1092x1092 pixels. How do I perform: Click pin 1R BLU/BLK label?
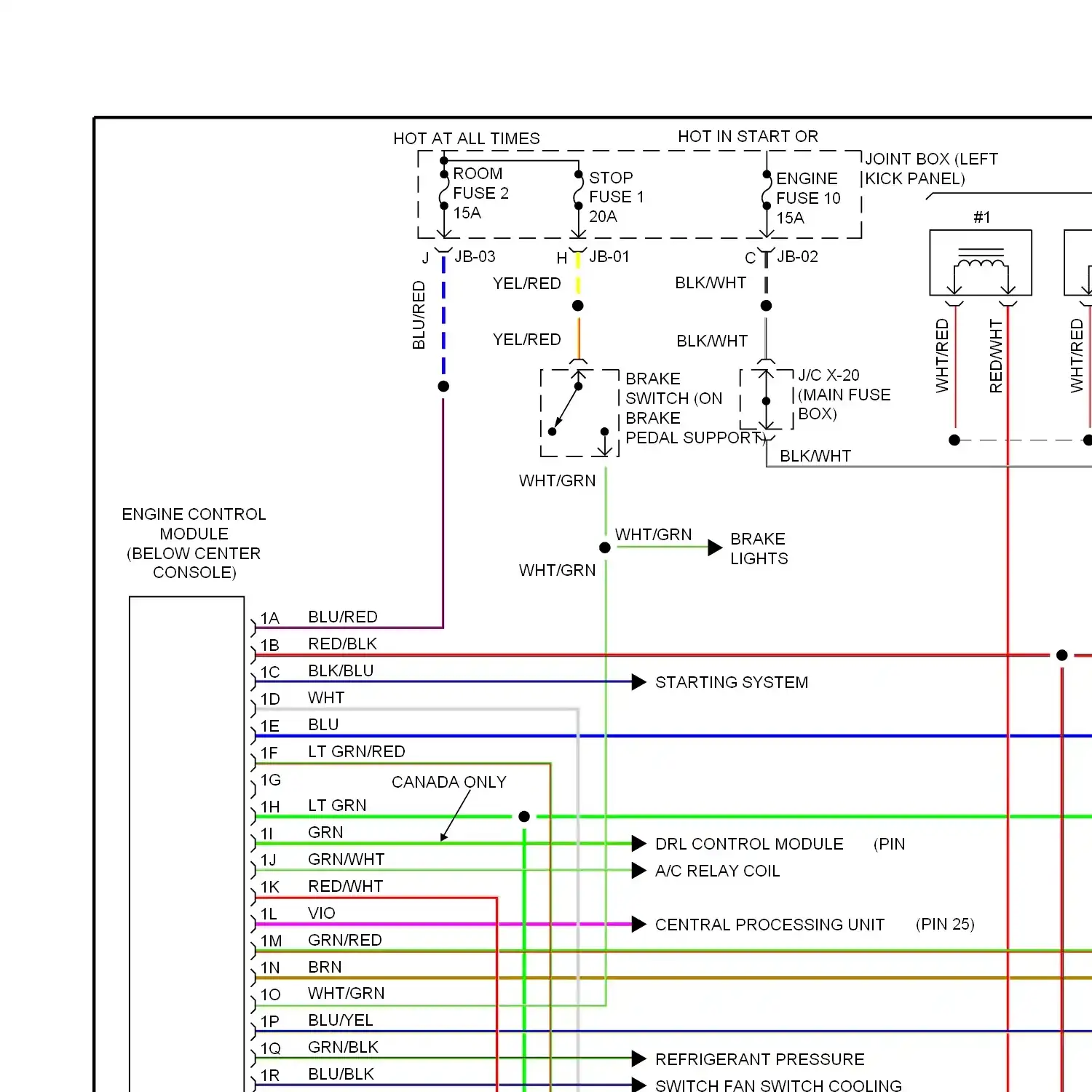point(341,1074)
